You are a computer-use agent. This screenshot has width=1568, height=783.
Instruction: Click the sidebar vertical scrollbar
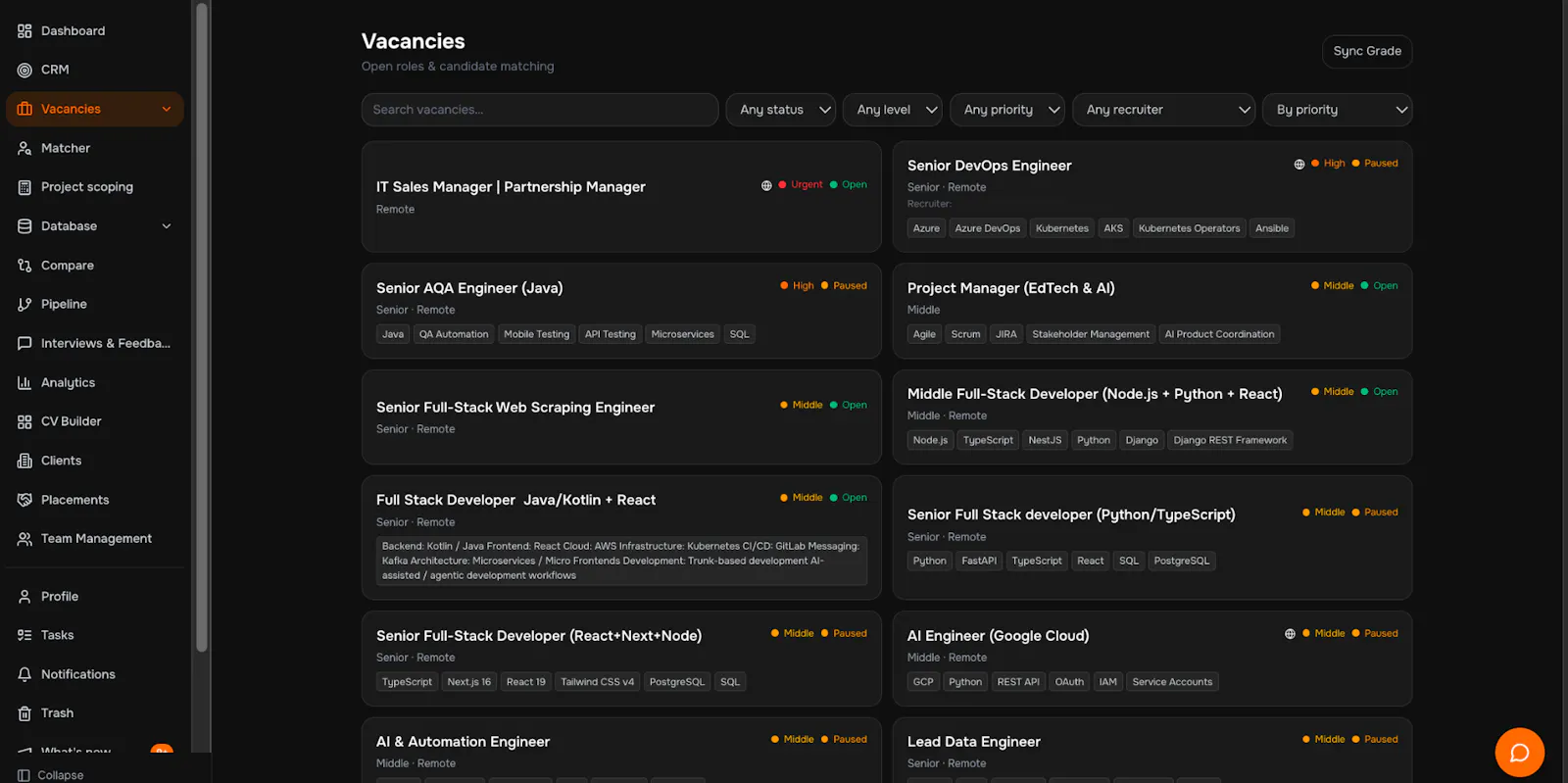coord(202,327)
